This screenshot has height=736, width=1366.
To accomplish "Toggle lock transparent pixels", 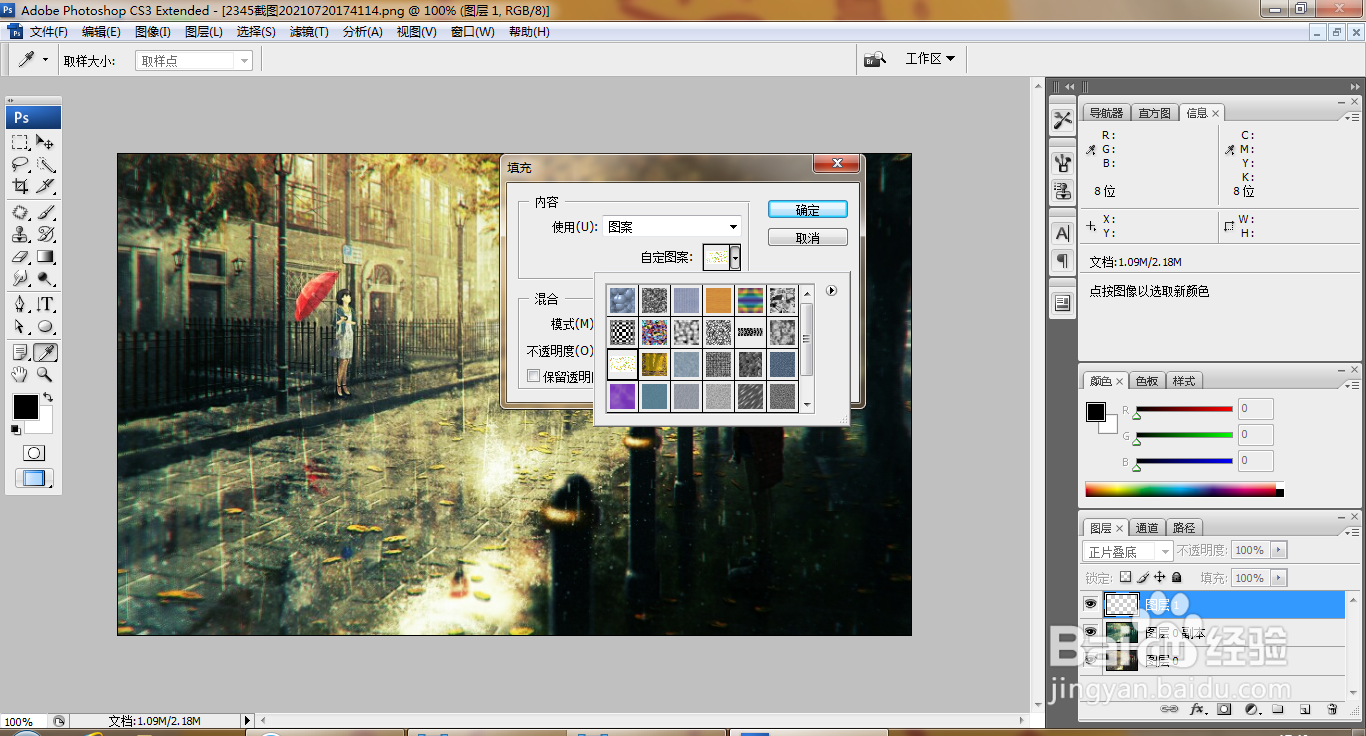I will [x=1125, y=577].
